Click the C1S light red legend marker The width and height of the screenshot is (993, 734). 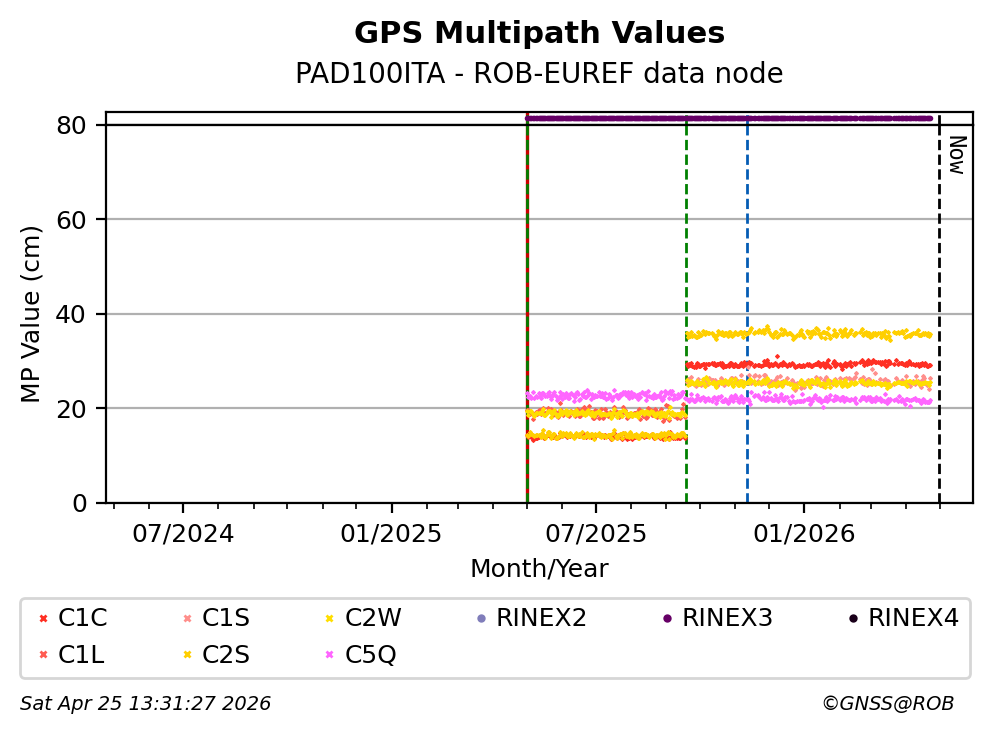tap(186, 619)
